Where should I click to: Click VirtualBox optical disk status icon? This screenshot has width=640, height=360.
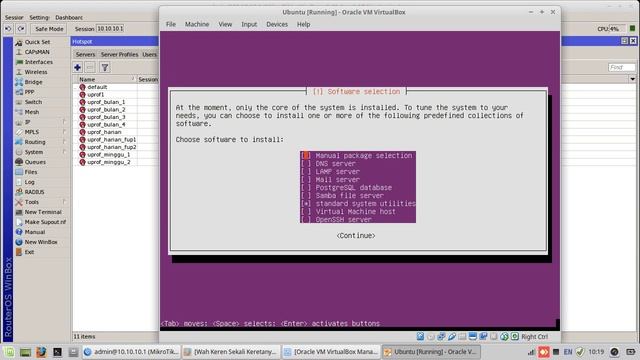coord(431,336)
